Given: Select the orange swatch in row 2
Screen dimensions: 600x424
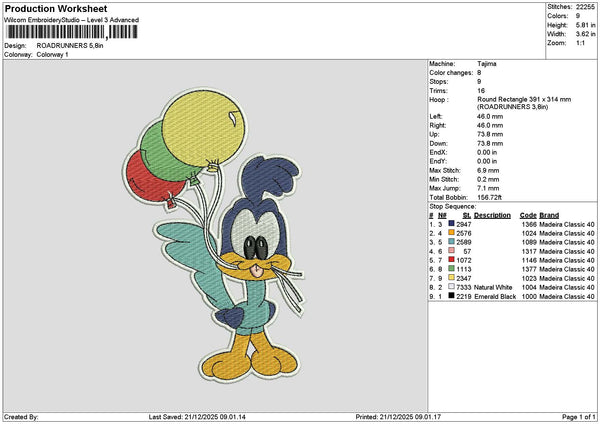Looking at the screenshot, I should (451, 233).
